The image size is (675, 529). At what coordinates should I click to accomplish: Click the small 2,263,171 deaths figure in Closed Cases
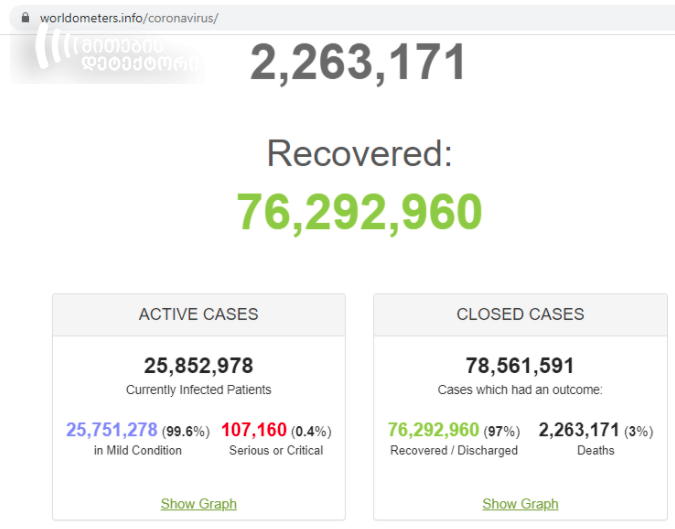[579, 430]
